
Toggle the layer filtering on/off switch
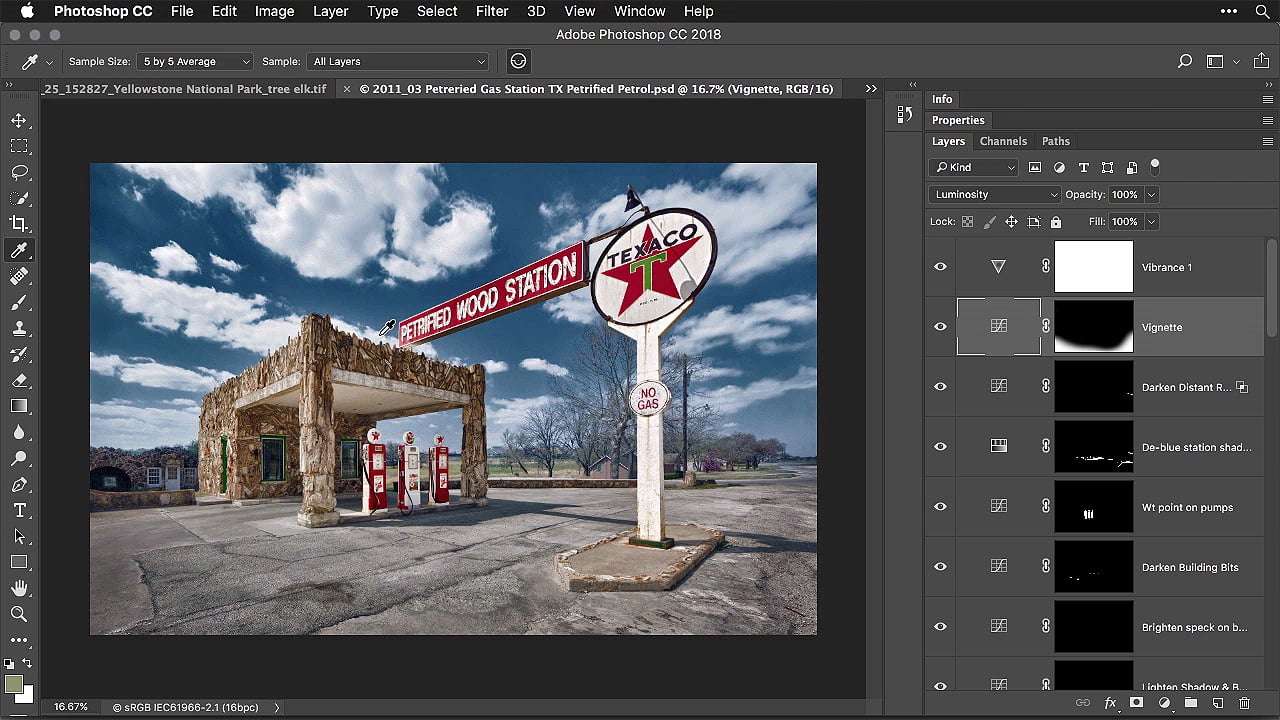[1155, 165]
